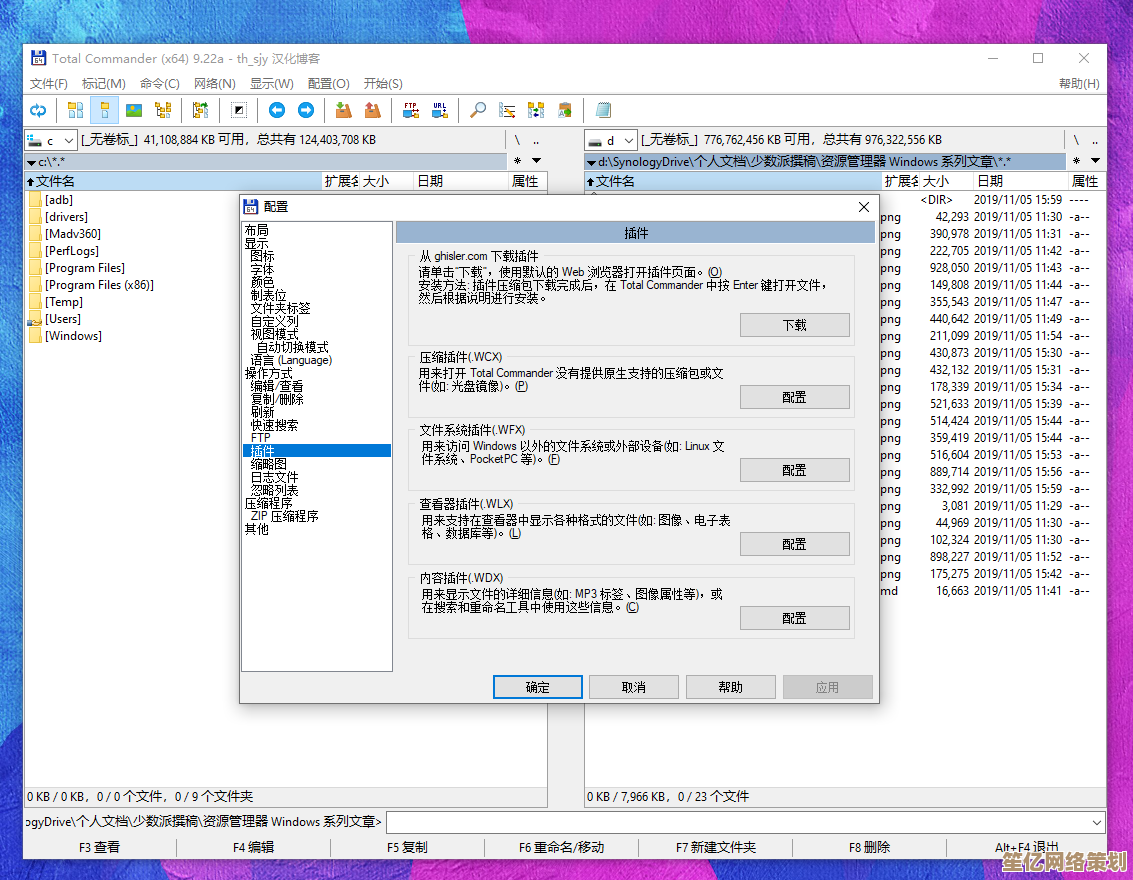Open the left panel drive c dropdown

tap(51, 141)
